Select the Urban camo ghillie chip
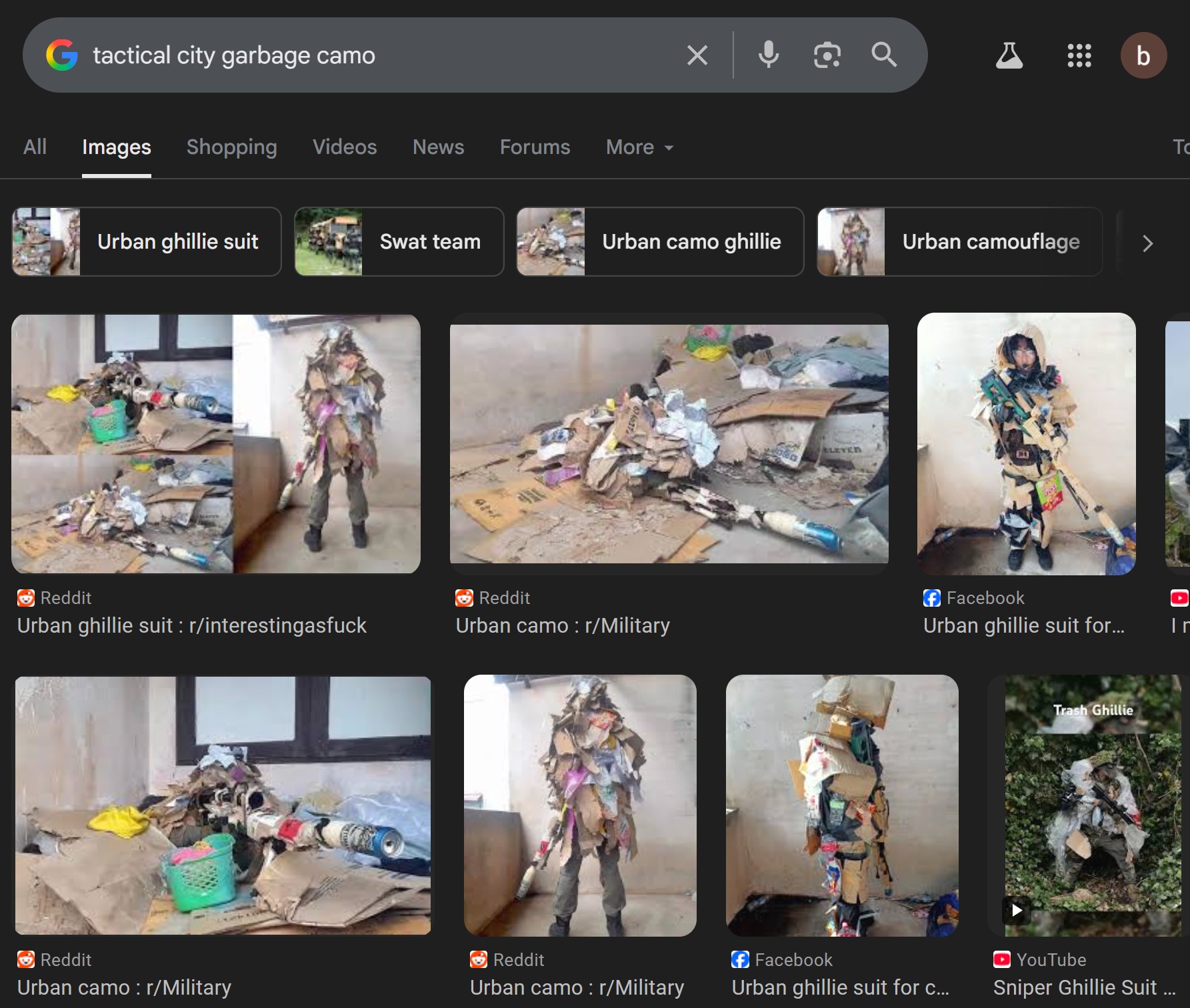The image size is (1190, 1008). (x=661, y=241)
